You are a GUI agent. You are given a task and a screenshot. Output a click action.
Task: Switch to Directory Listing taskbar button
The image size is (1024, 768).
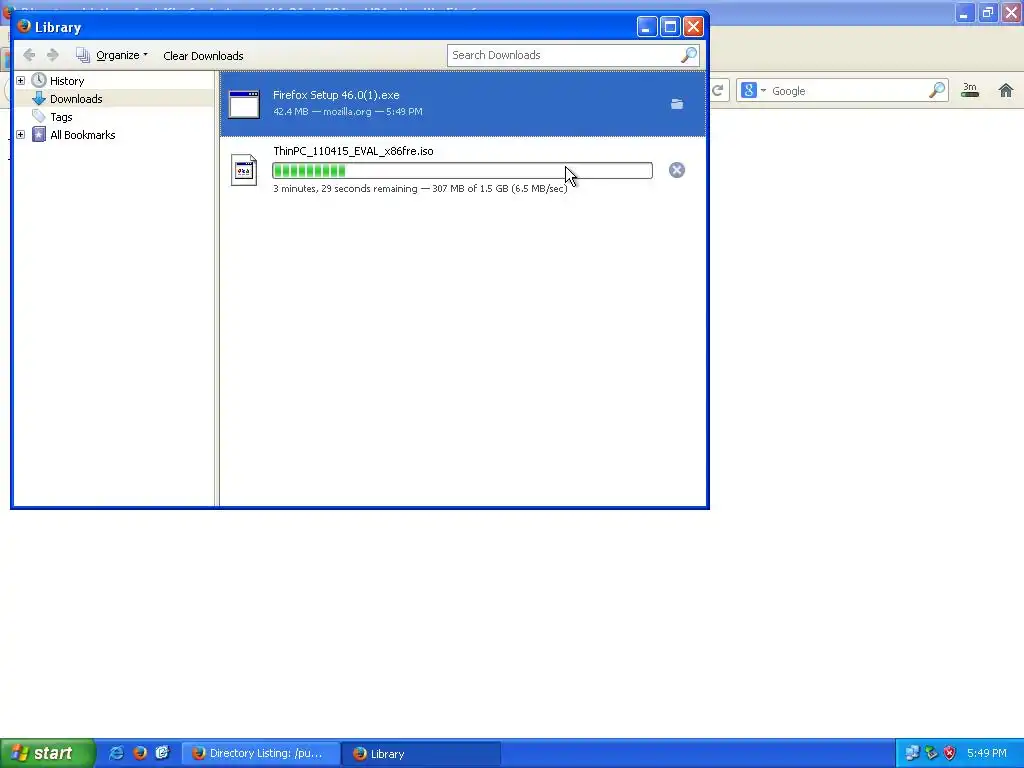260,753
